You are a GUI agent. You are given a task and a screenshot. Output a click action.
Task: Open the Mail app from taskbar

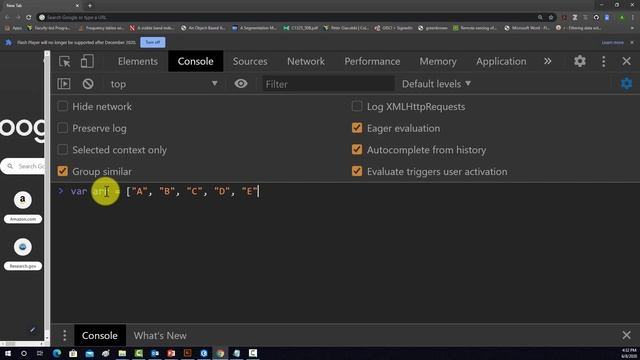pos(89,353)
